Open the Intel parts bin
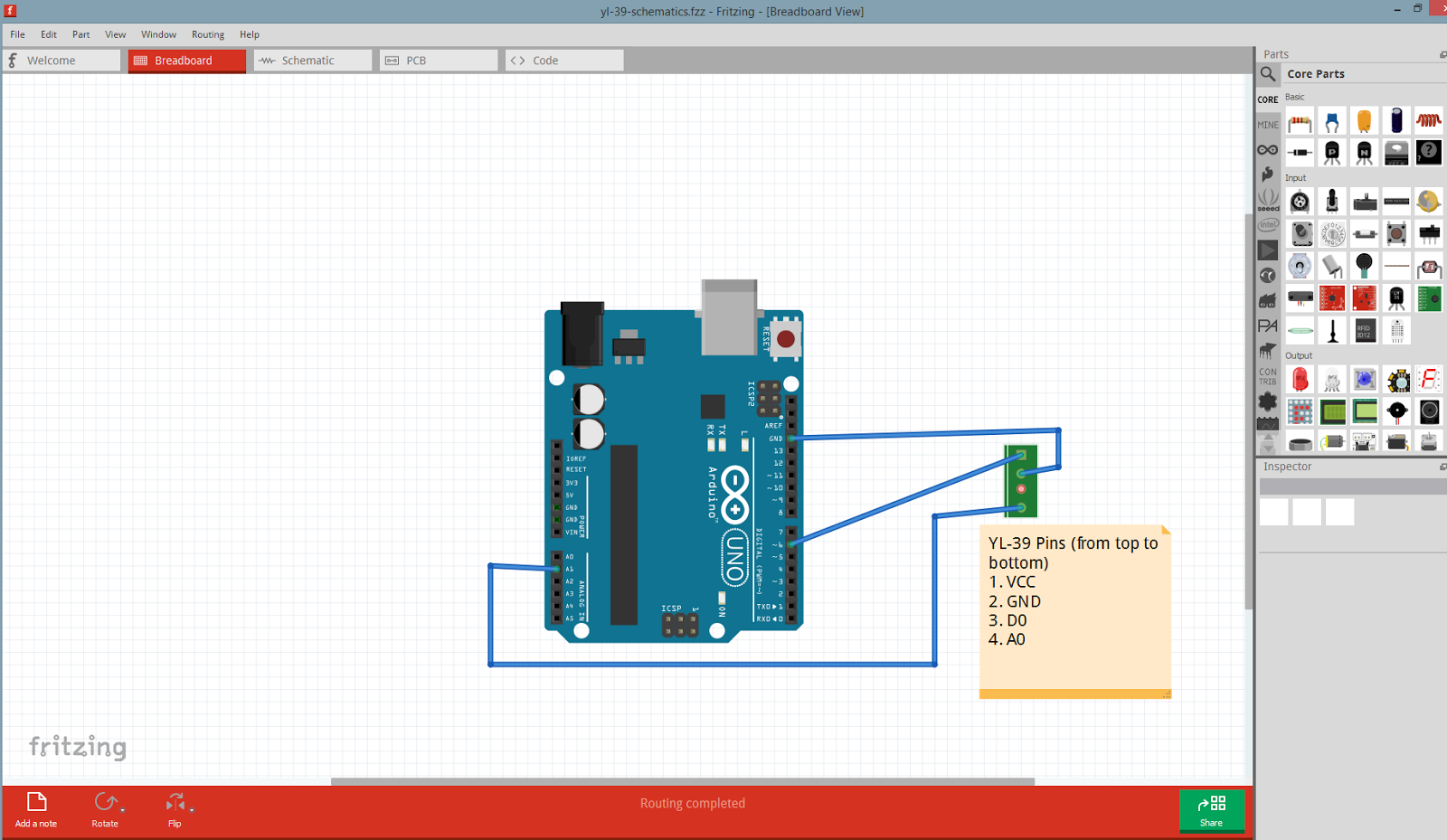1447x840 pixels. [1268, 225]
